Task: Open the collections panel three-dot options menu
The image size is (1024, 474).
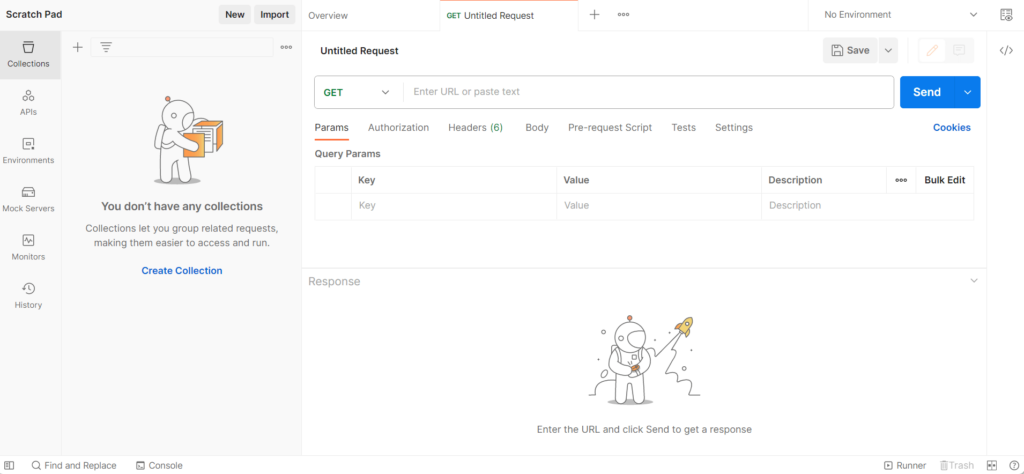Action: pos(286,47)
